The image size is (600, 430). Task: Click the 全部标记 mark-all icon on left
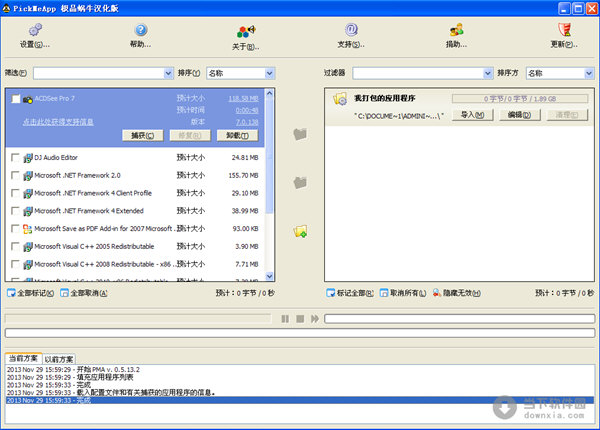pyautogui.click(x=11, y=293)
